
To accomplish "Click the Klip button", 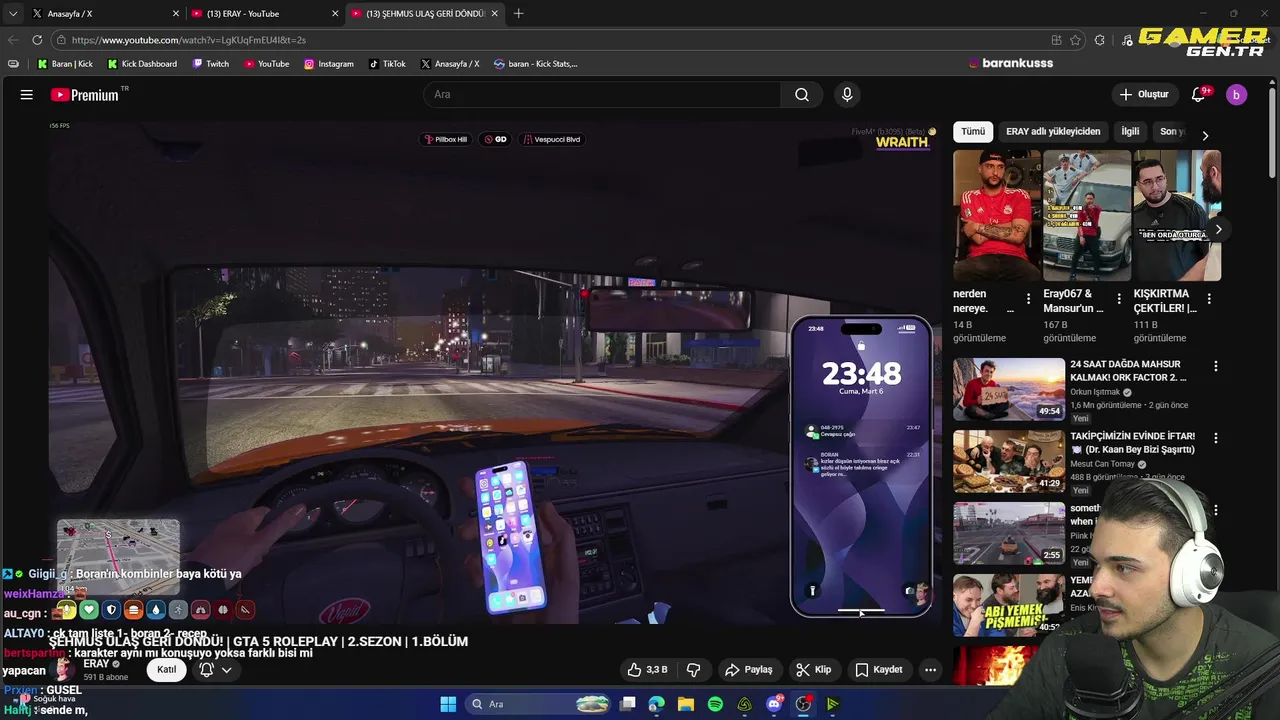I will coord(814,670).
